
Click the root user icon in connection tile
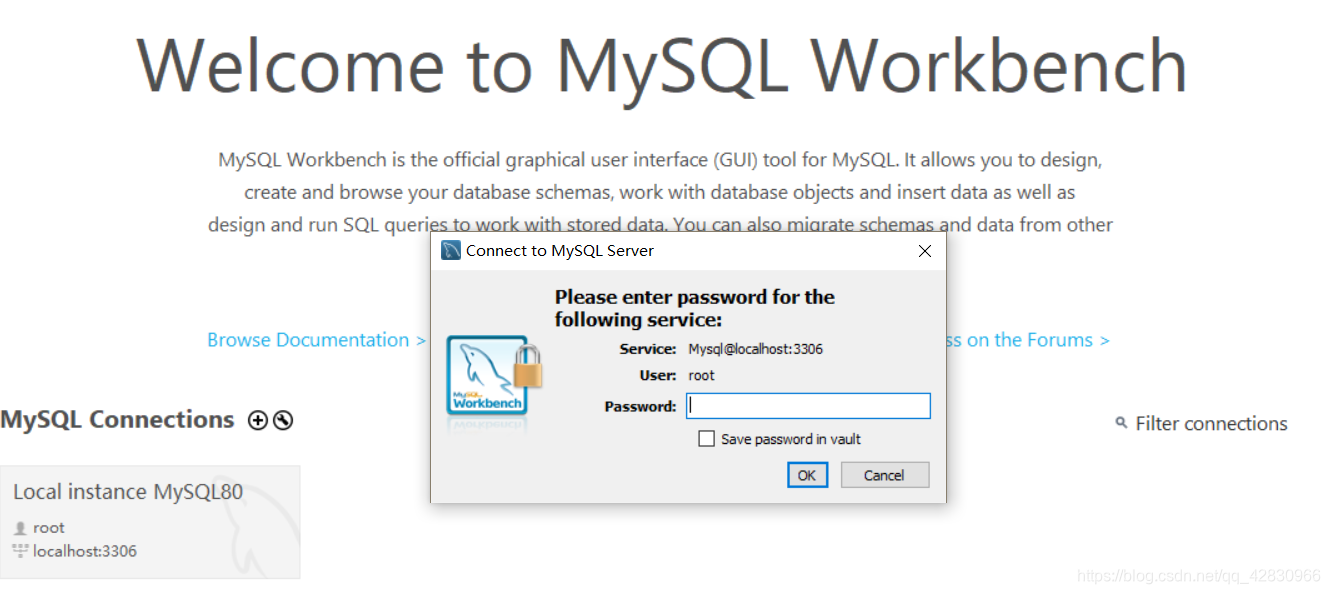pyautogui.click(x=20, y=528)
